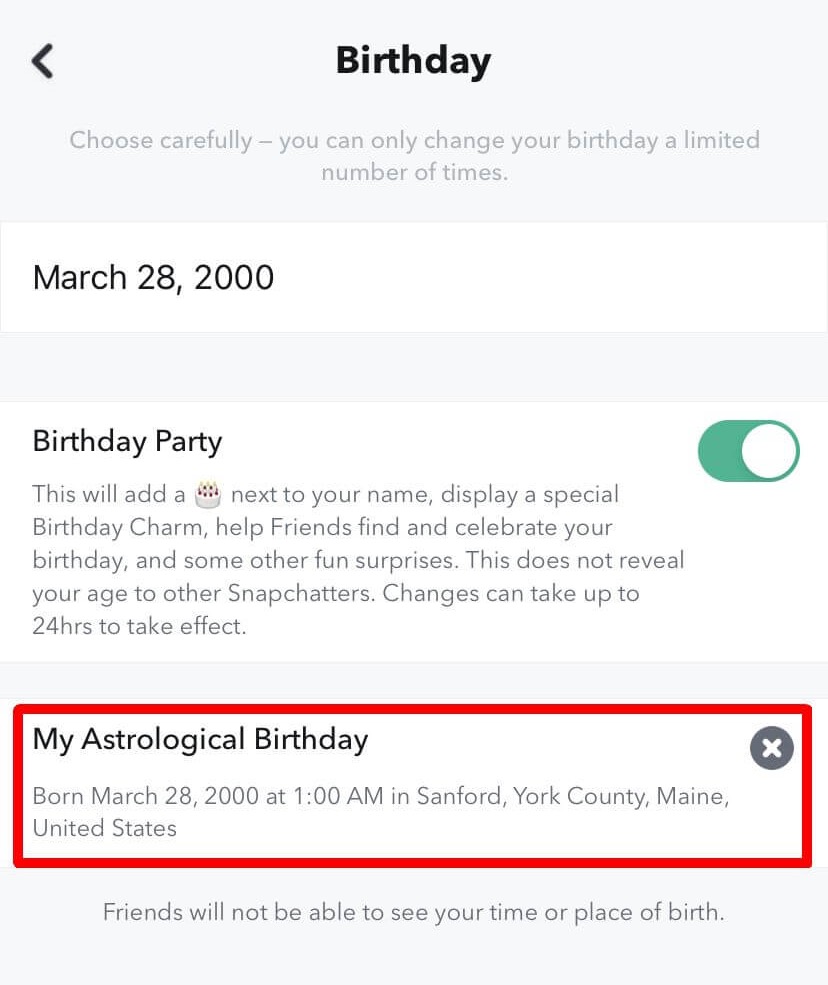Turn off the Birthday Party switch

coord(748,451)
